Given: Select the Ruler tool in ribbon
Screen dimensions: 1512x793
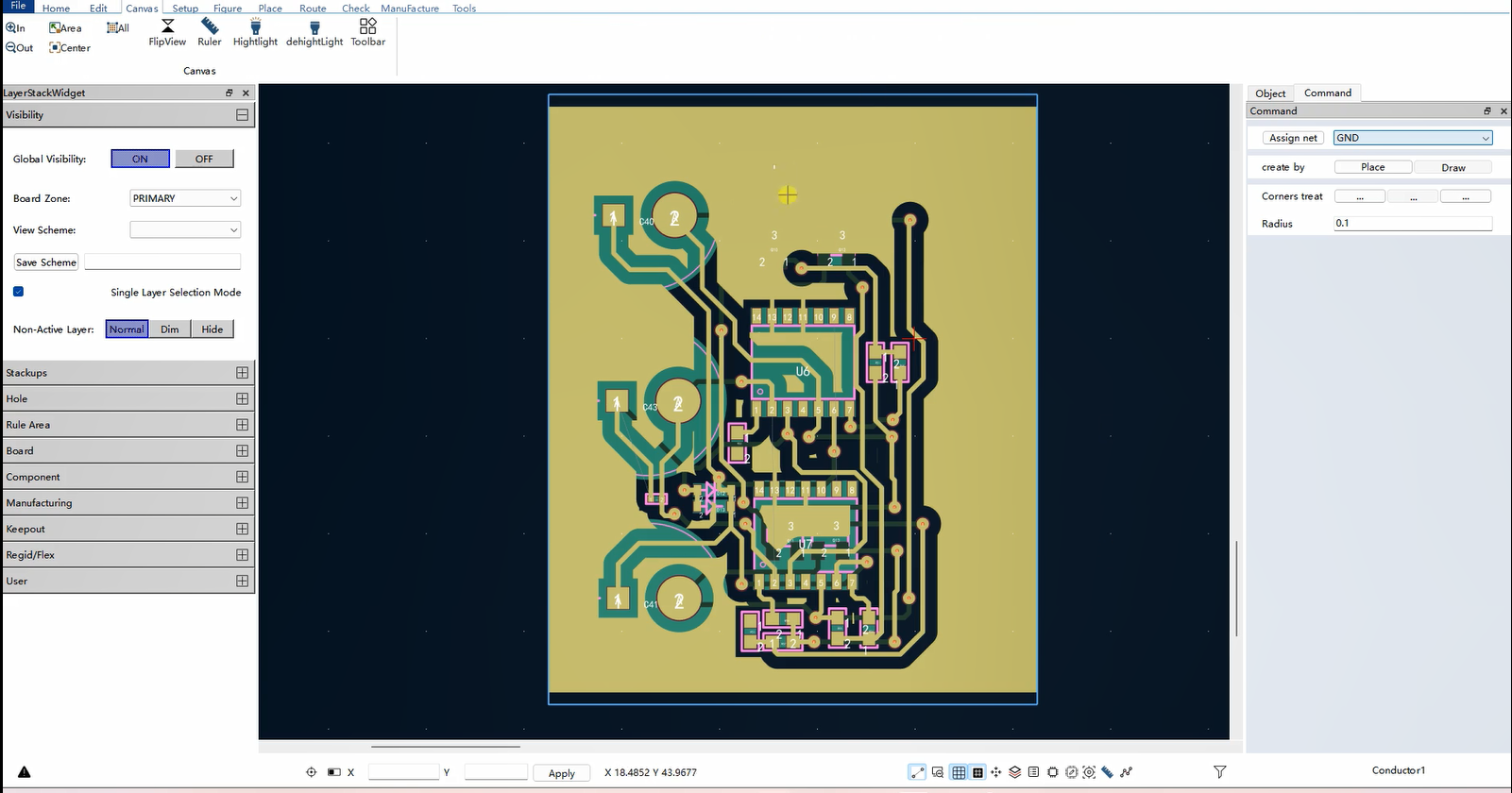Looking at the screenshot, I should tap(210, 26).
